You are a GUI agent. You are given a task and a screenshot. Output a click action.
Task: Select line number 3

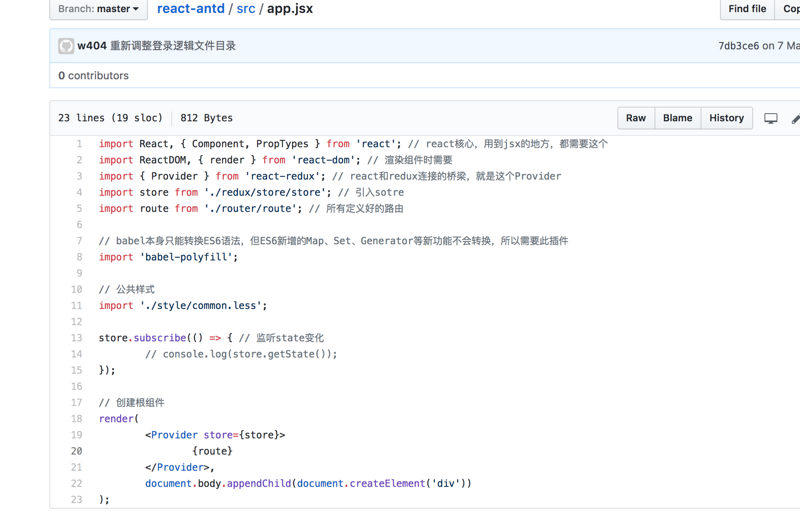coord(79,176)
